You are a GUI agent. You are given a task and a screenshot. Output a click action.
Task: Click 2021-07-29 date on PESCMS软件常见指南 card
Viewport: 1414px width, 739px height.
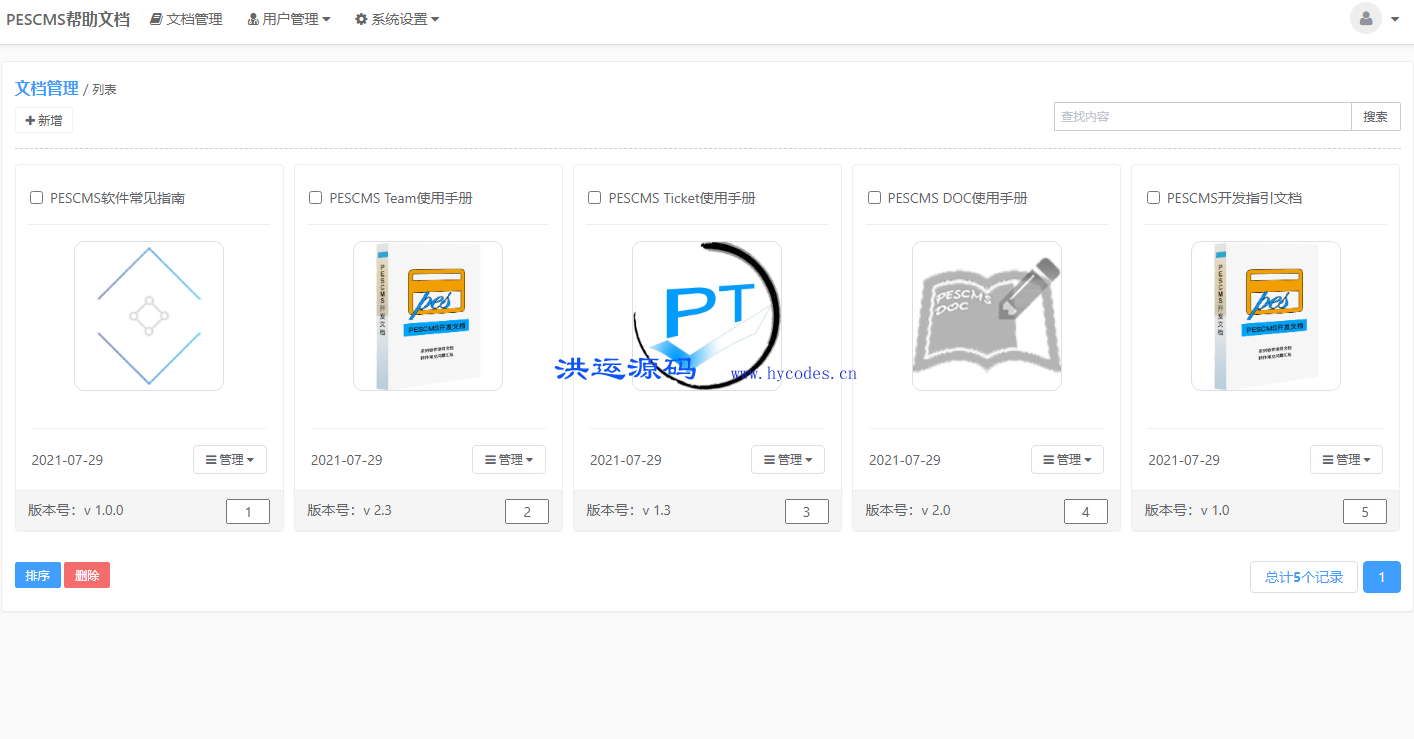pos(67,460)
